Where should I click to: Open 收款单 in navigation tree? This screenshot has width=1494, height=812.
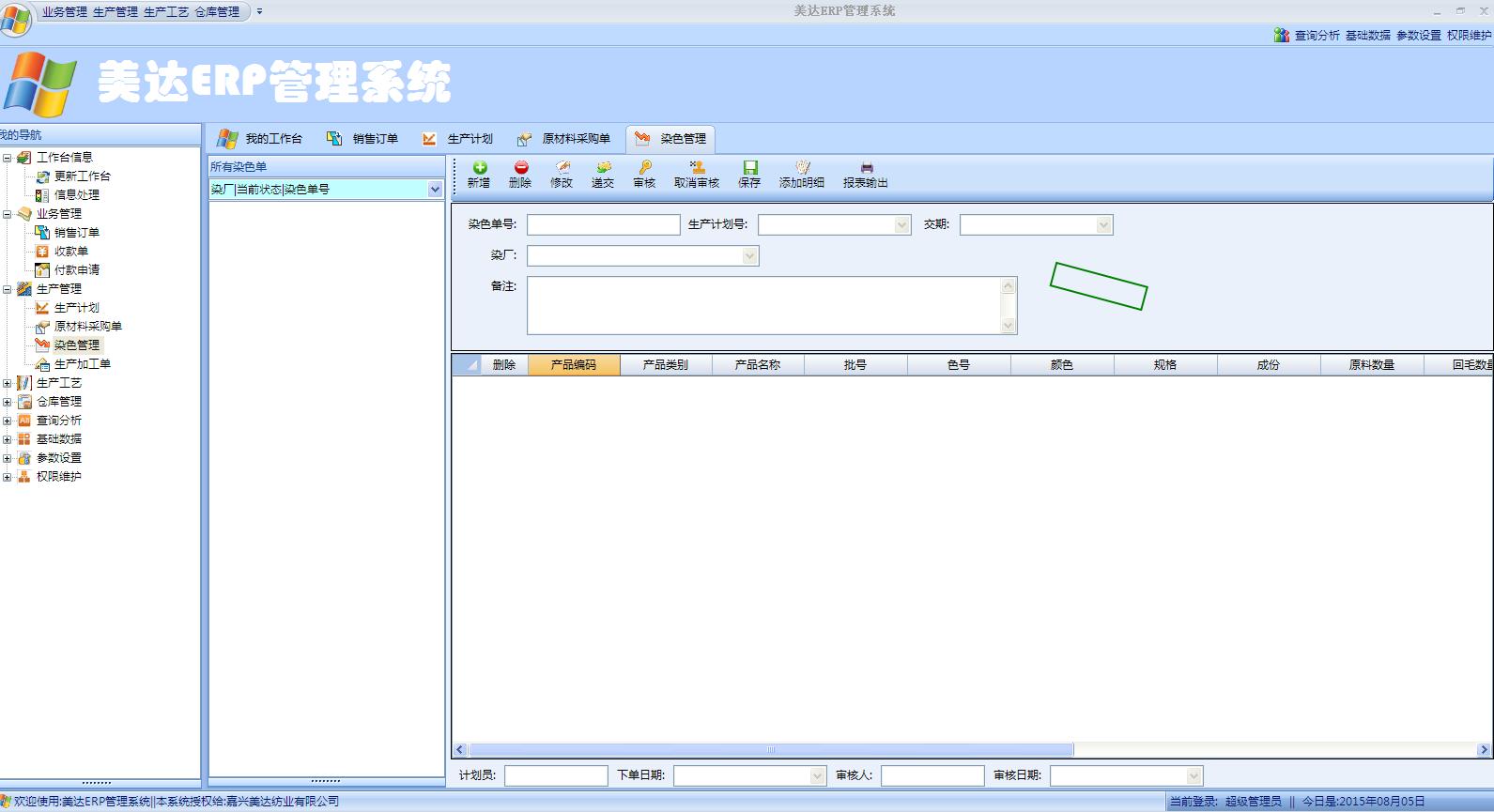(70, 252)
